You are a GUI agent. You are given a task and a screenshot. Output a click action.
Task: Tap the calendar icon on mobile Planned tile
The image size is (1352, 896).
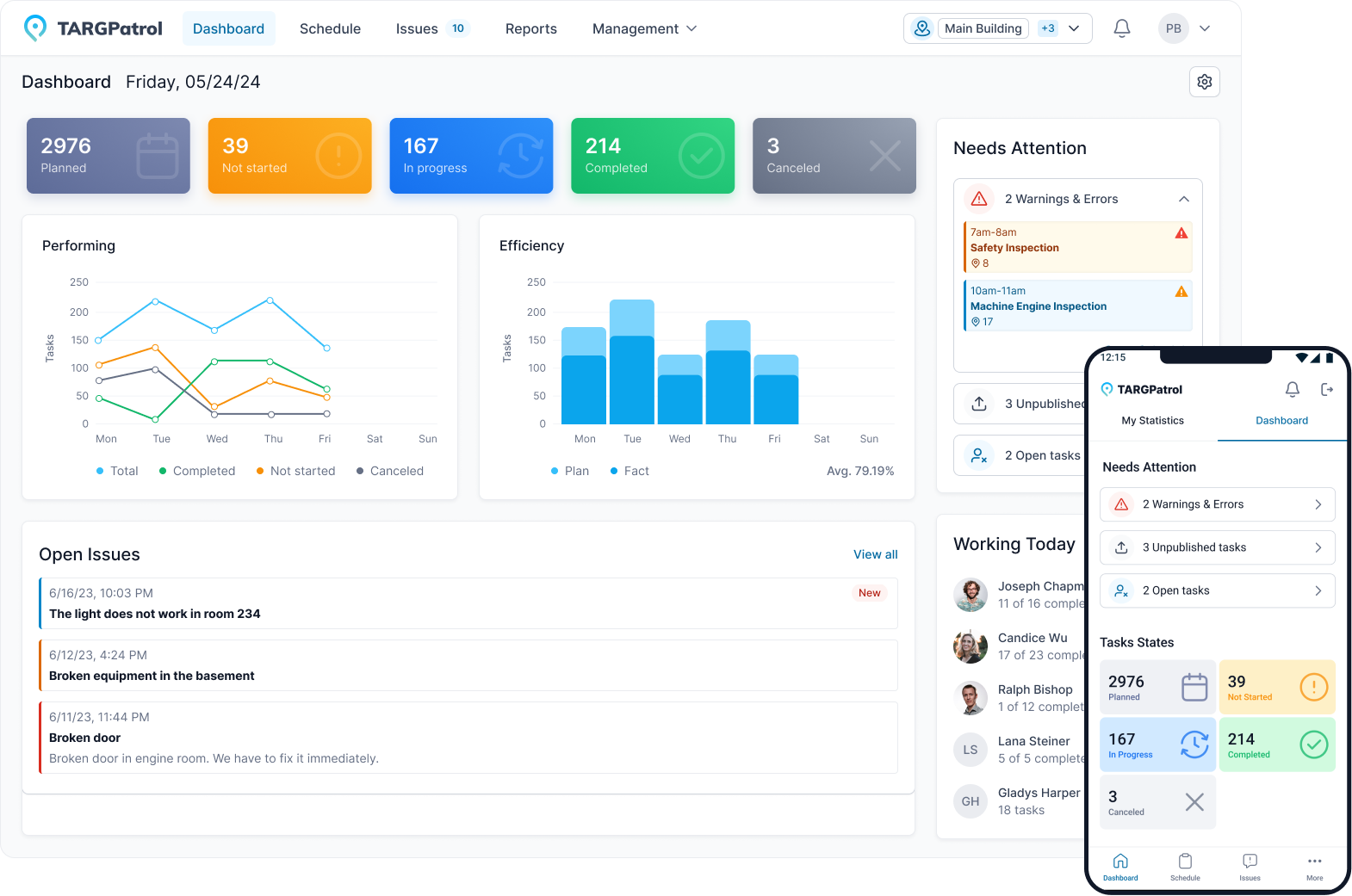[x=1194, y=687]
